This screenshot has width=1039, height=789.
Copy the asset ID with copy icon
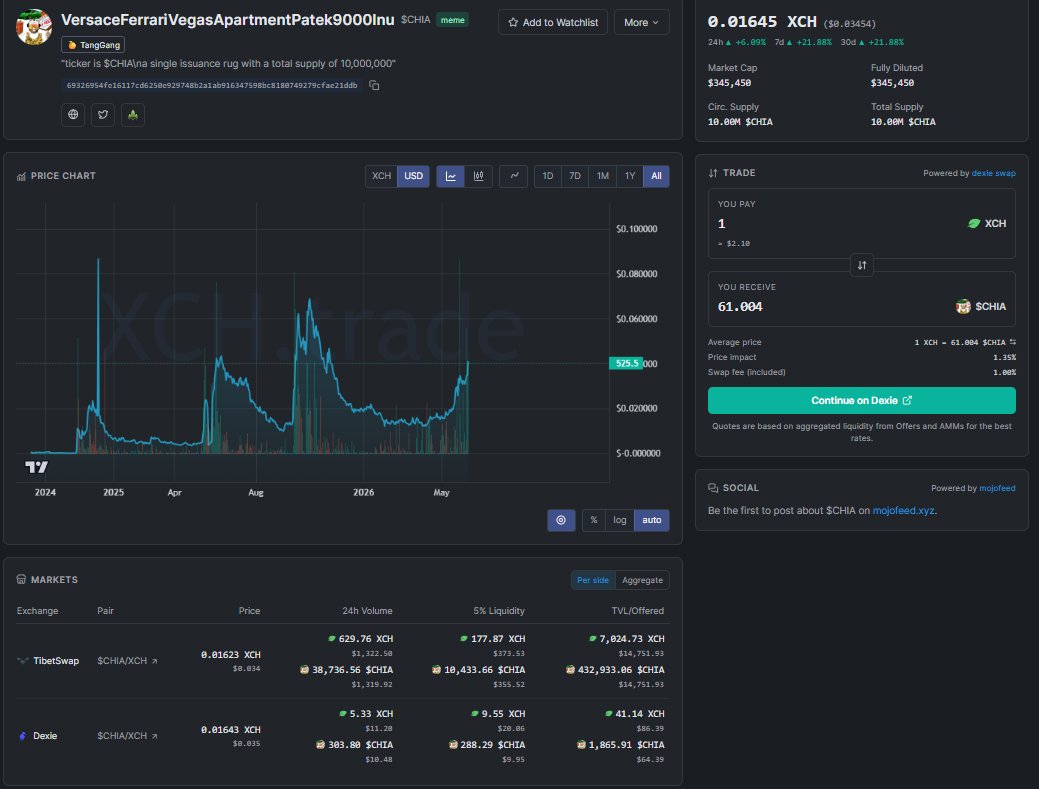(x=374, y=85)
